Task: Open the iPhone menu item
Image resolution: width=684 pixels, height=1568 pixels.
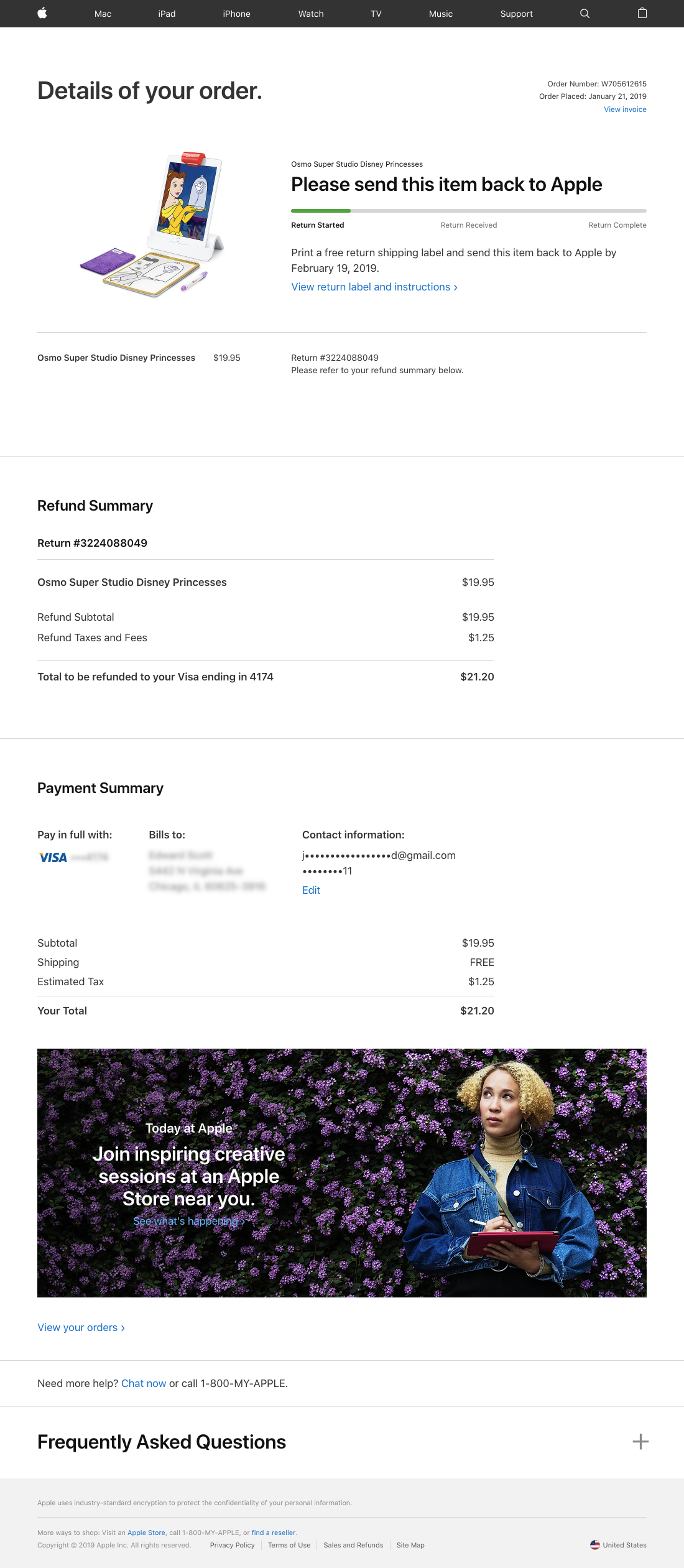Action: (237, 14)
